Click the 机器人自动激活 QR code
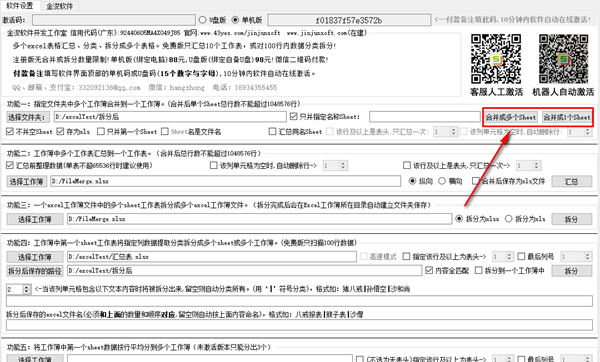The height and width of the screenshot is (362, 600). point(563,59)
